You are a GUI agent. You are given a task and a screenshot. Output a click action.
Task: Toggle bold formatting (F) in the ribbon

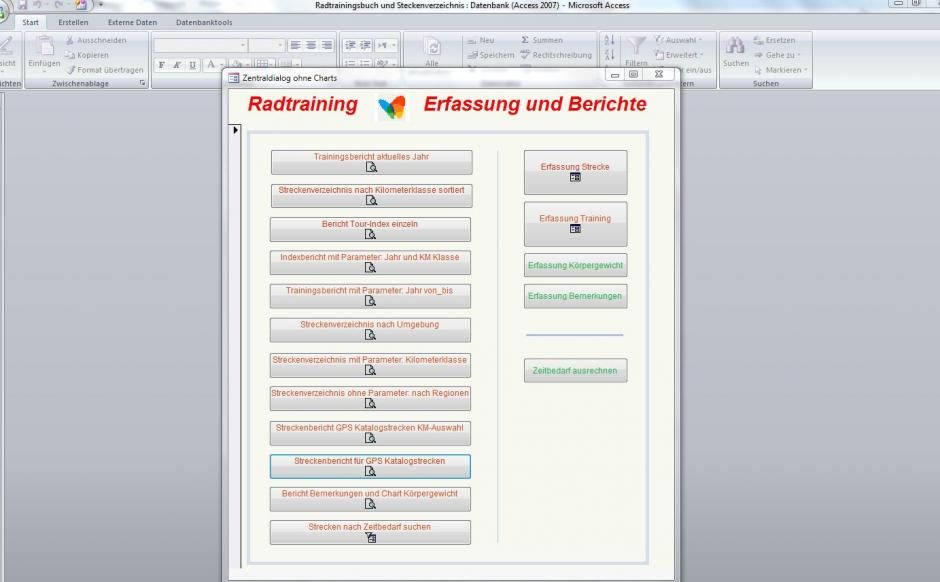pos(162,65)
